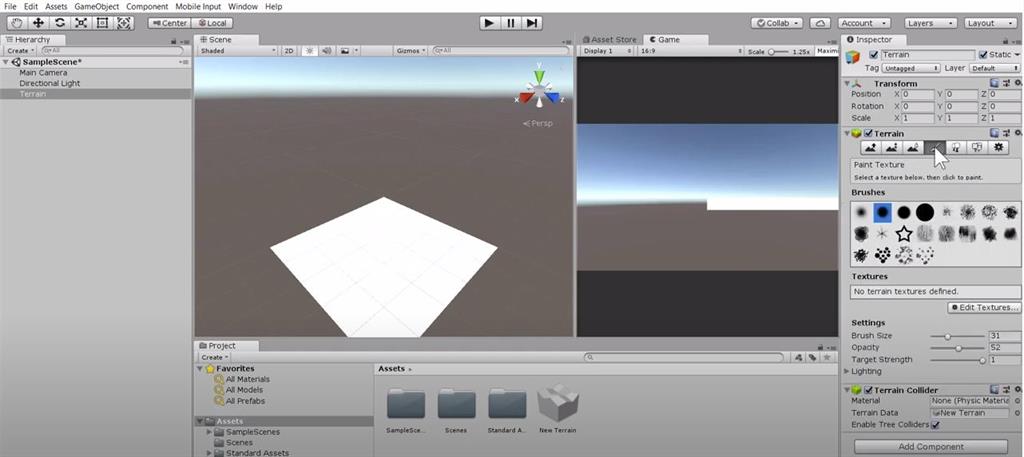
Task: Choose the star-shaped brush
Action: pyautogui.click(x=903, y=233)
